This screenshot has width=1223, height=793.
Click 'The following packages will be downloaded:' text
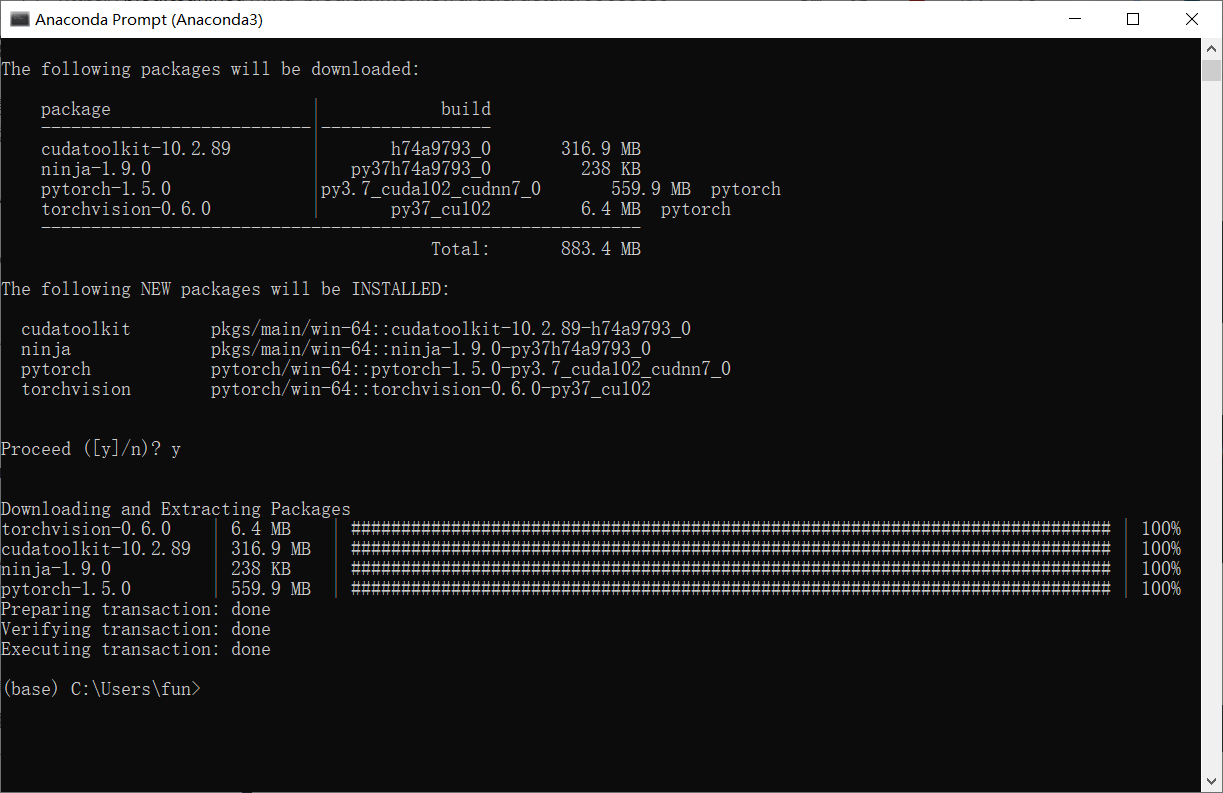coord(211,69)
